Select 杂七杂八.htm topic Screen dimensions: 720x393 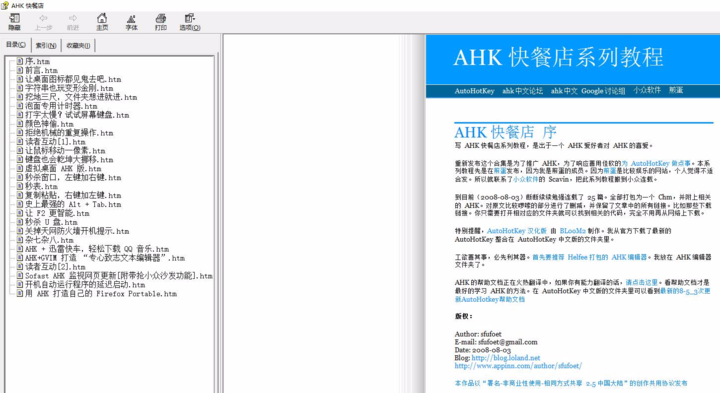pos(49,240)
